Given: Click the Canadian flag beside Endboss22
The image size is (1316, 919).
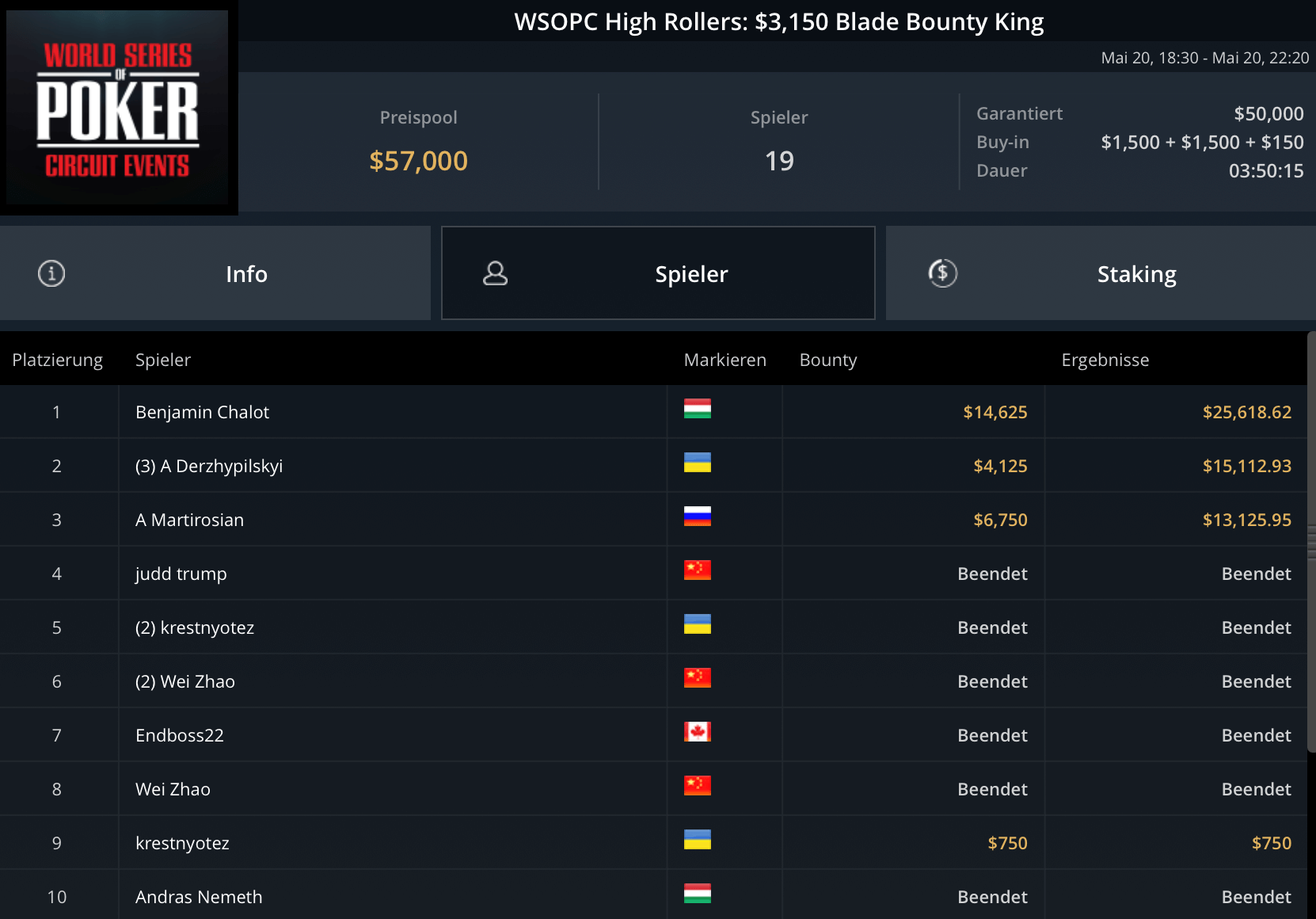Looking at the screenshot, I should point(697,732).
